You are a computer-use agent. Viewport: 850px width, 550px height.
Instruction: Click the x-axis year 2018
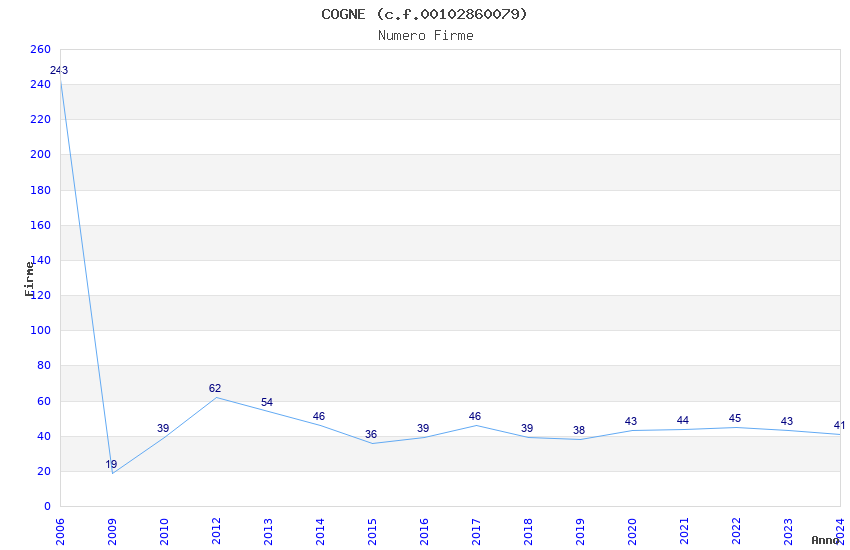coord(528,532)
